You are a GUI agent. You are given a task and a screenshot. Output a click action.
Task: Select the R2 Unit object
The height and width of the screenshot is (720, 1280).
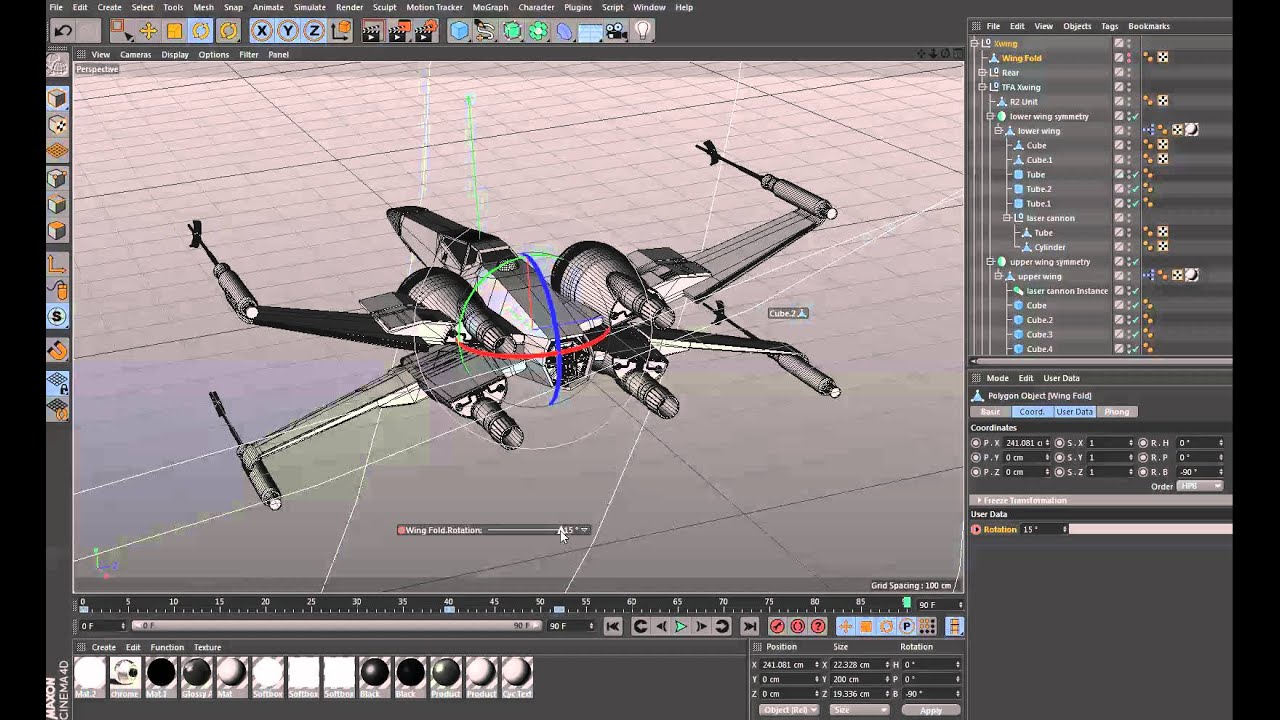1023,102
